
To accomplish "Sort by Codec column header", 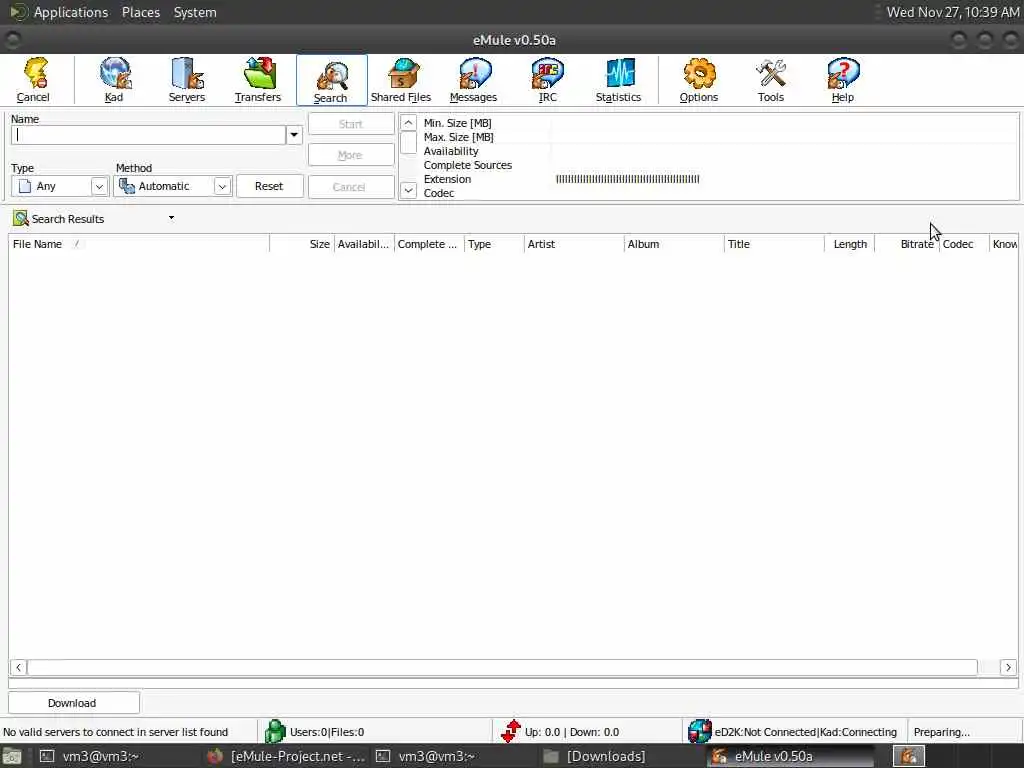I will [964, 244].
